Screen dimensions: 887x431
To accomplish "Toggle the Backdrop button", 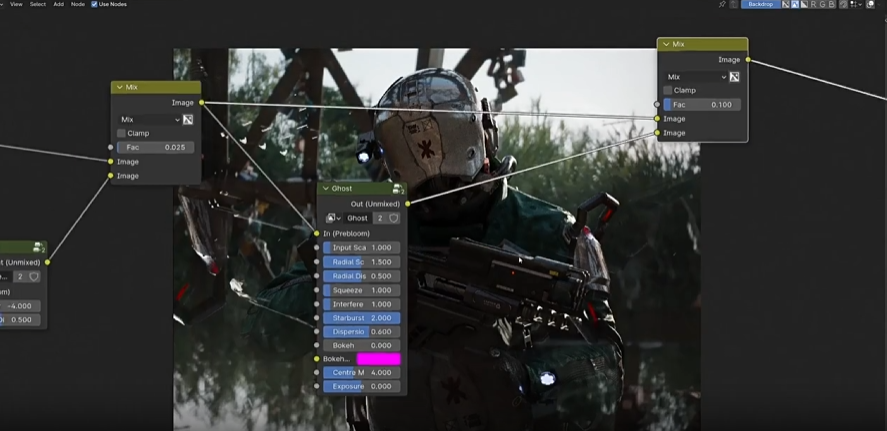I will pos(759,4).
